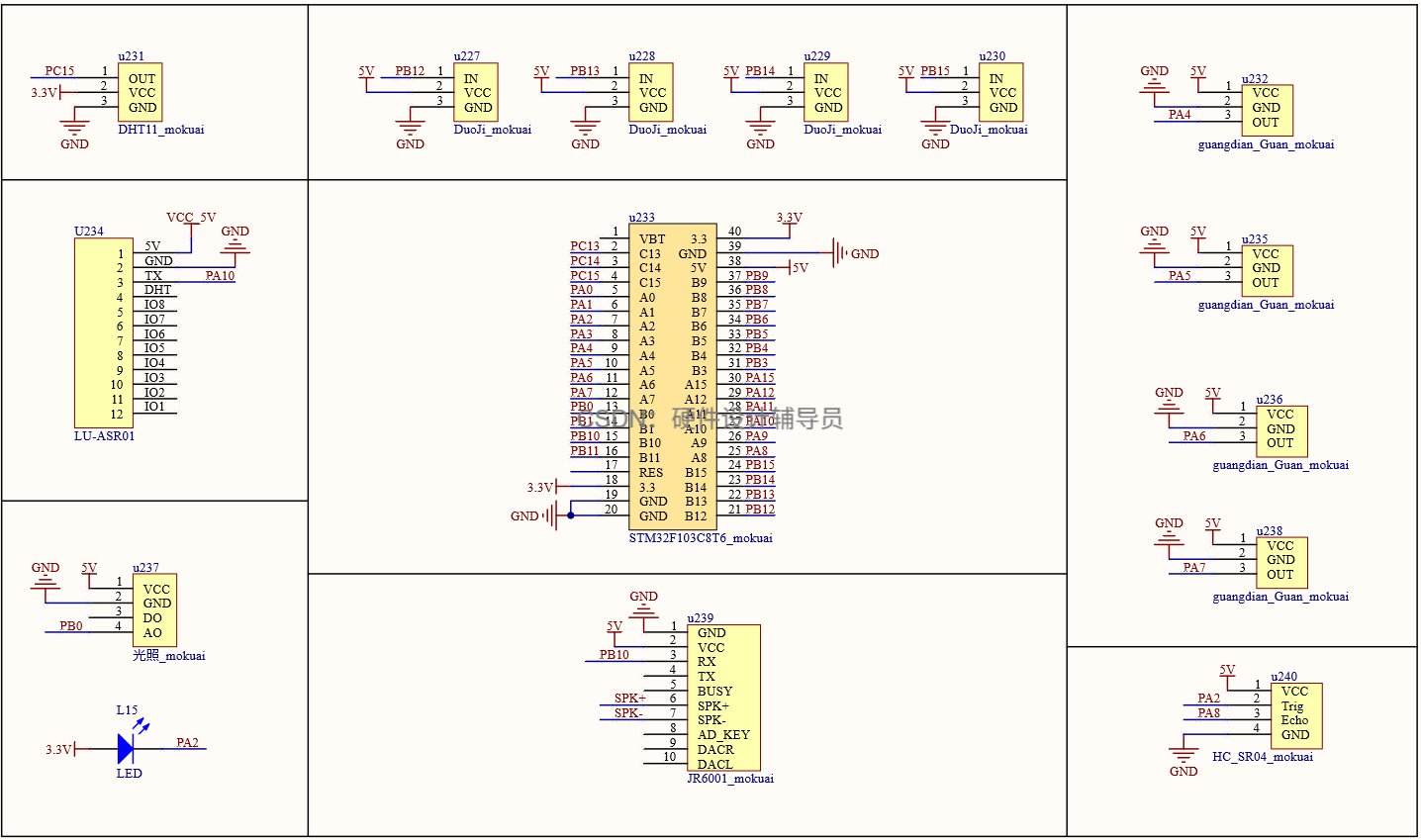The height and width of the screenshot is (840, 1421).
Task: Select the PA0 net label on u233 pin 5
Action: tap(581, 291)
